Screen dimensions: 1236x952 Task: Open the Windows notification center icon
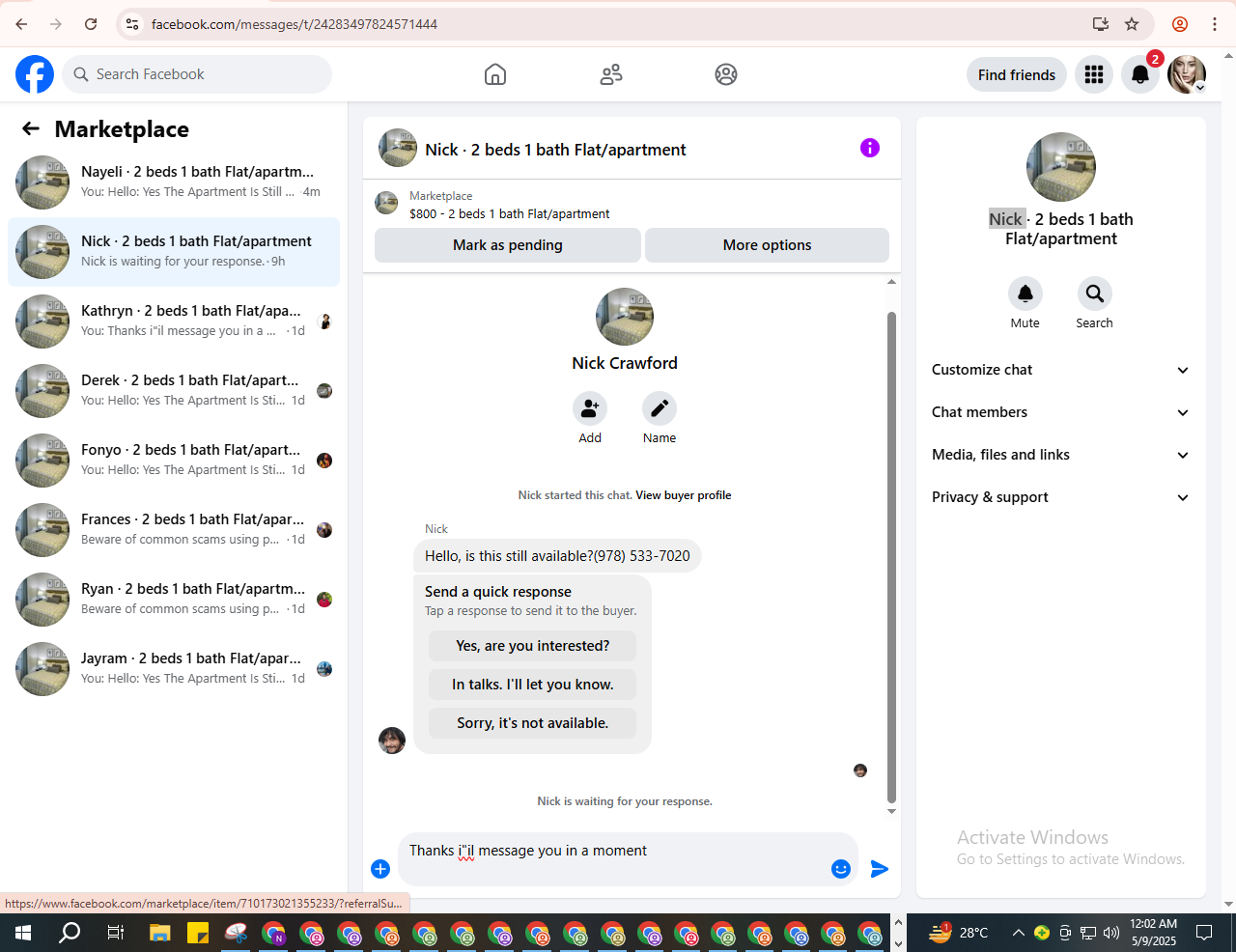click(1204, 933)
